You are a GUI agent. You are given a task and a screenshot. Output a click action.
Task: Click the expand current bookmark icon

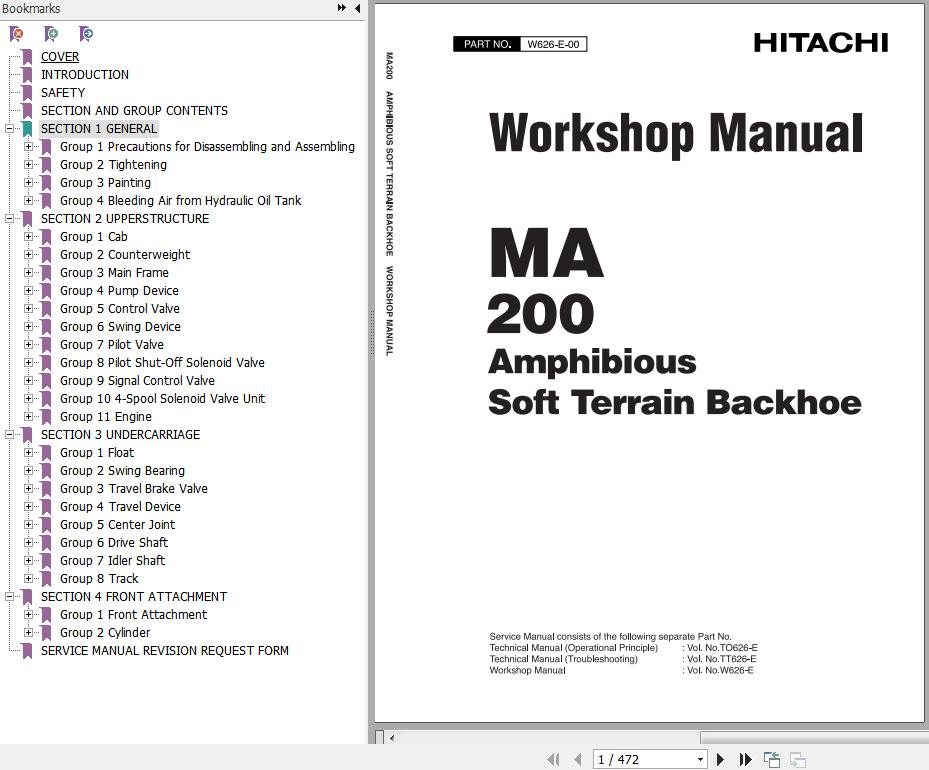tap(86, 34)
